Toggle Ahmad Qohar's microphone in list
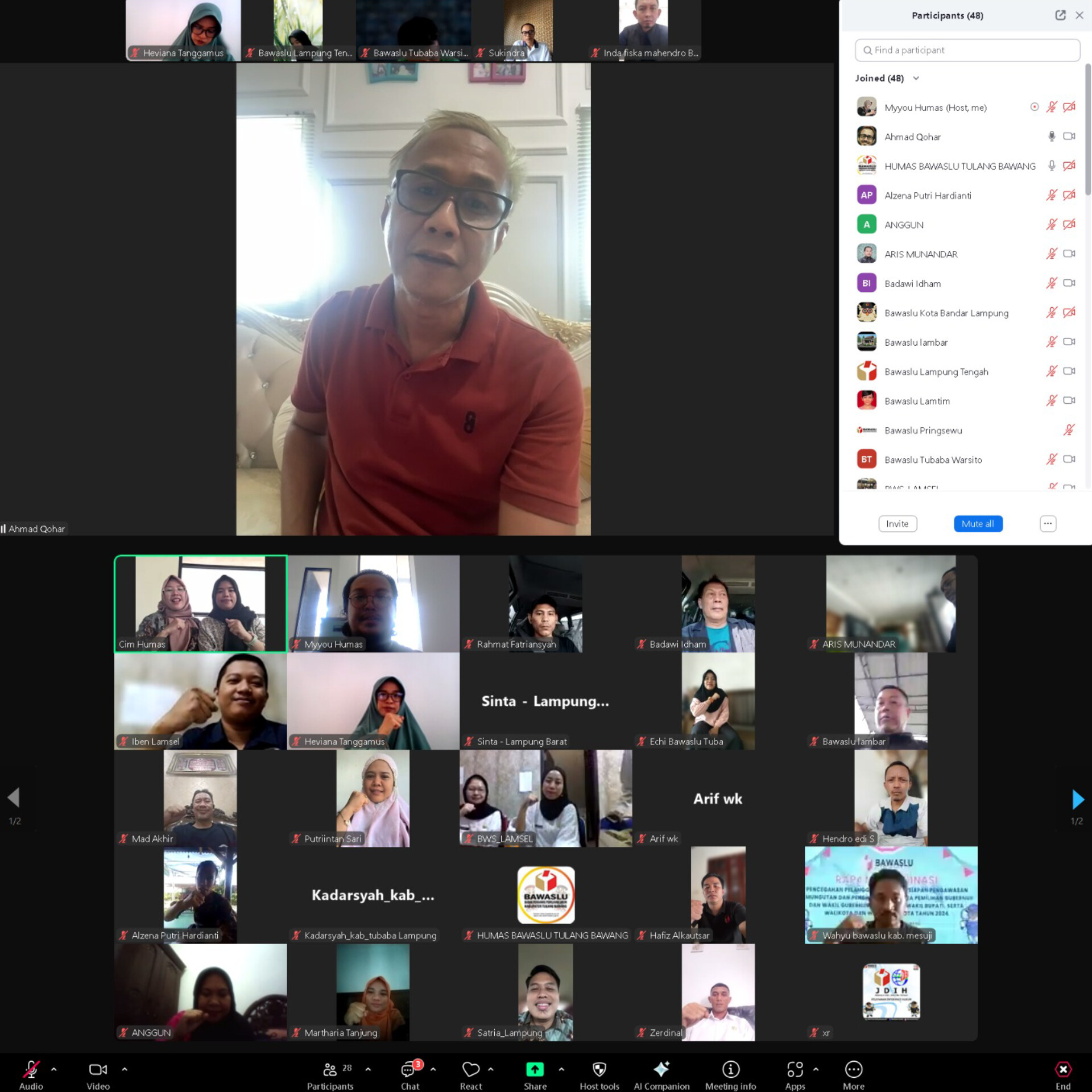This screenshot has height=1092, width=1092. (1052, 136)
